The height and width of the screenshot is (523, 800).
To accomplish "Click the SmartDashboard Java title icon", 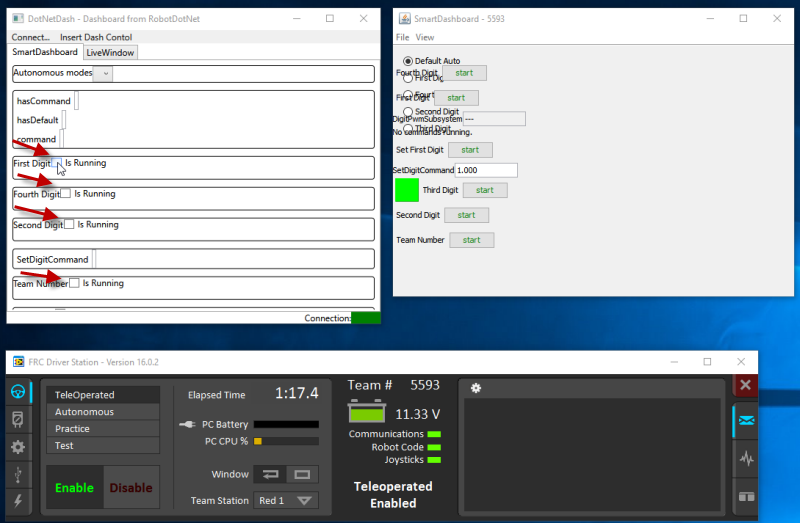I will coord(405,18).
